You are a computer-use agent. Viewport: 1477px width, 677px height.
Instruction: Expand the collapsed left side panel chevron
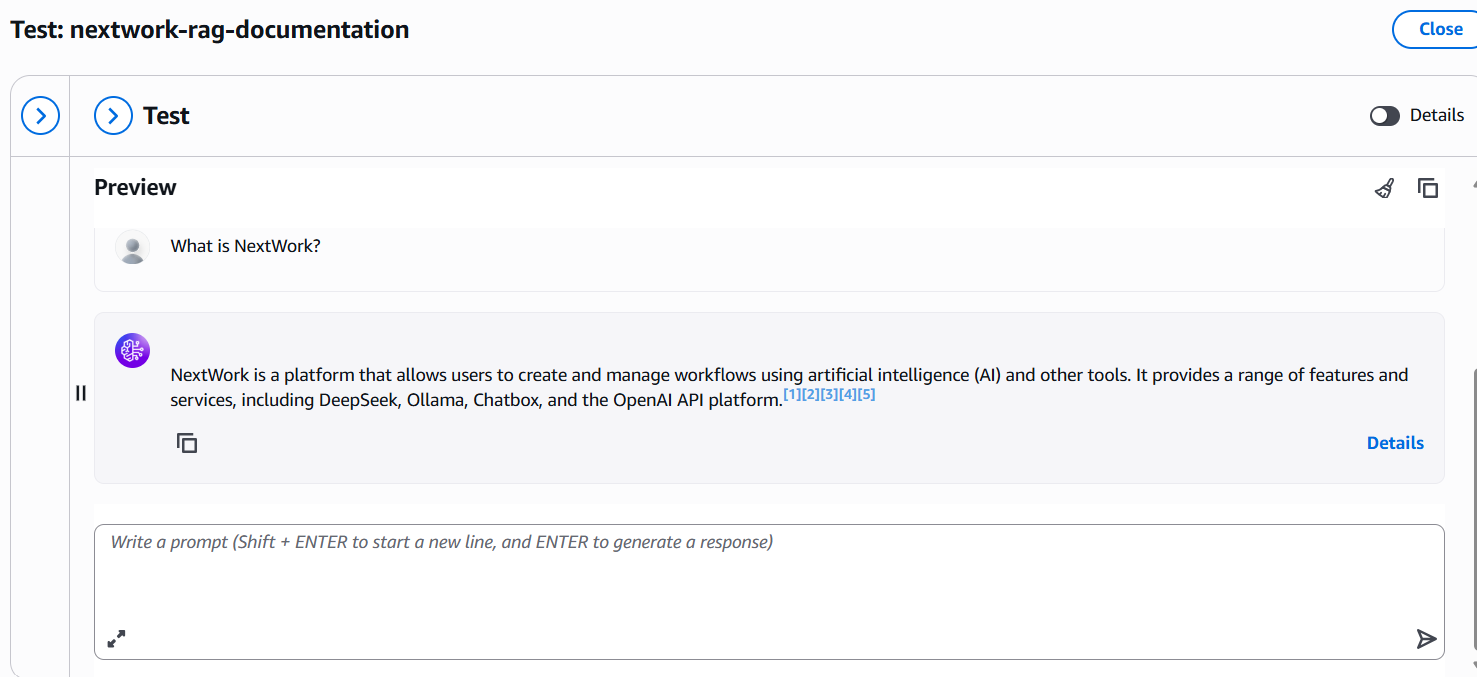pyautogui.click(x=41, y=116)
